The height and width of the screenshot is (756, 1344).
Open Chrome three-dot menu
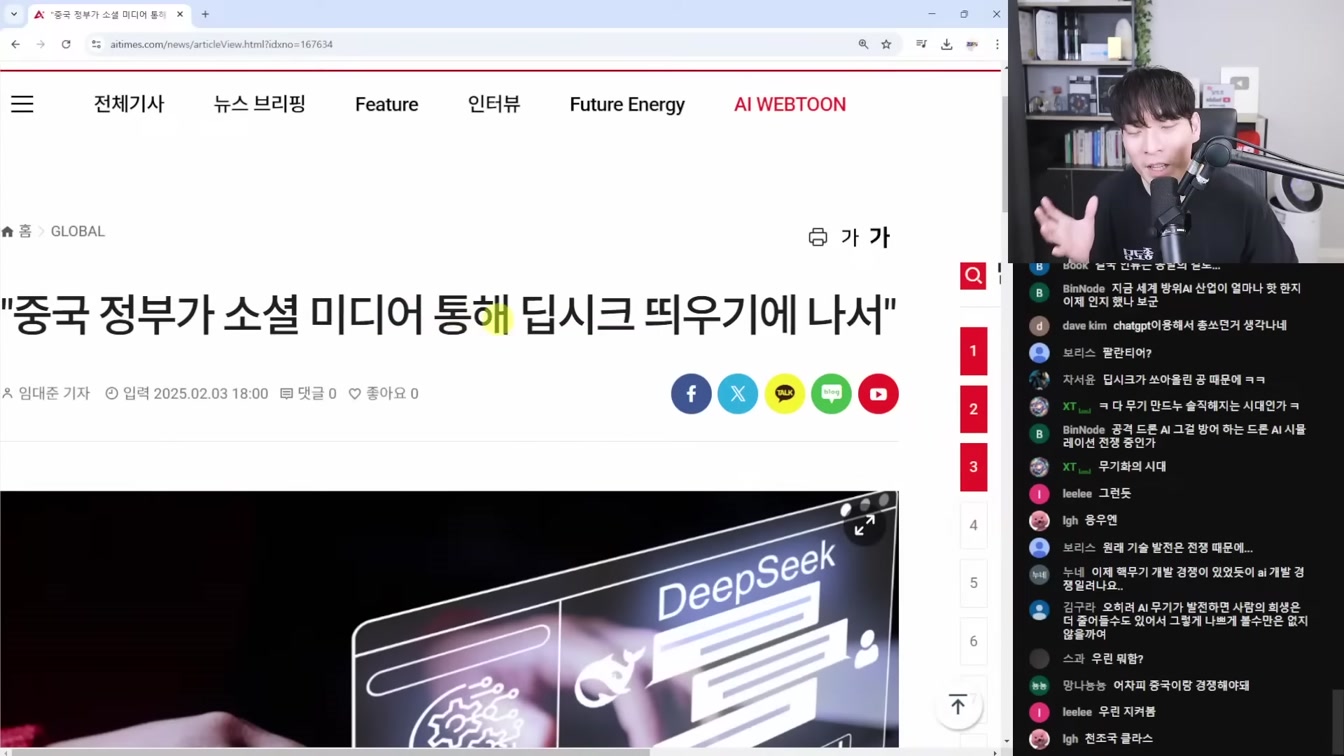[x=997, y=44]
